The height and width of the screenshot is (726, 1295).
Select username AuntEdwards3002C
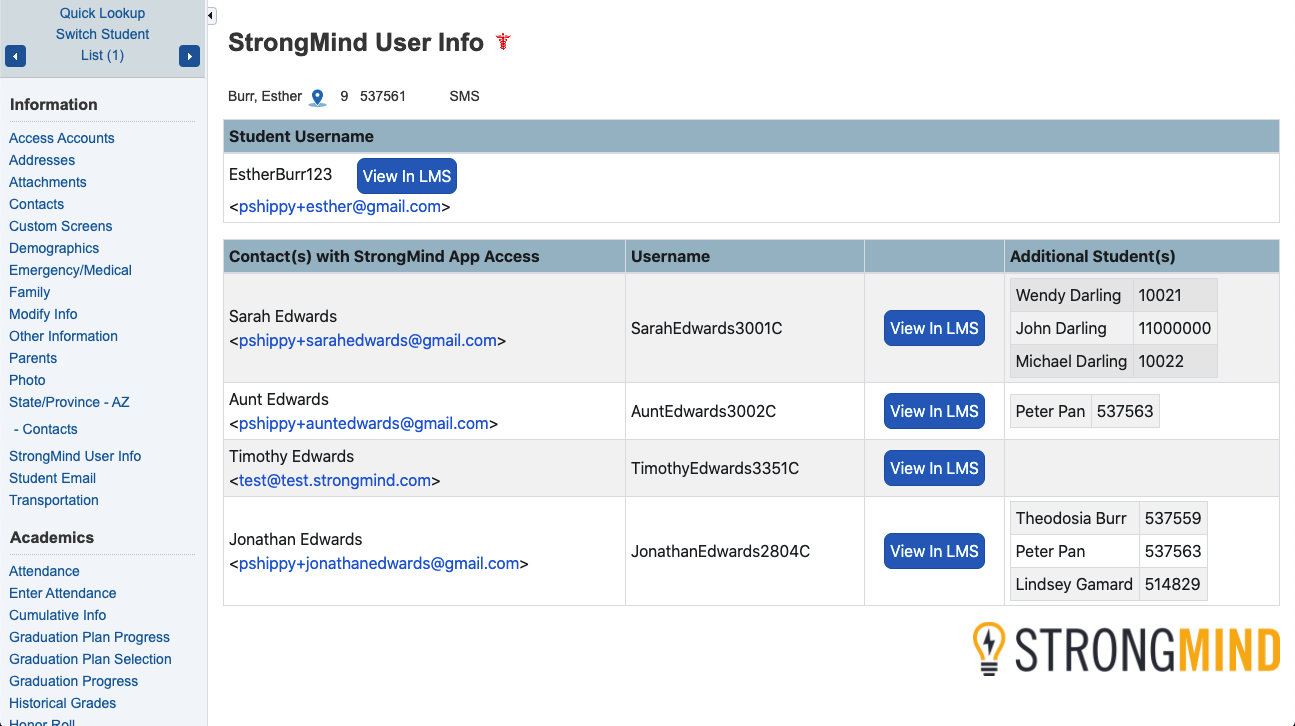coord(703,411)
